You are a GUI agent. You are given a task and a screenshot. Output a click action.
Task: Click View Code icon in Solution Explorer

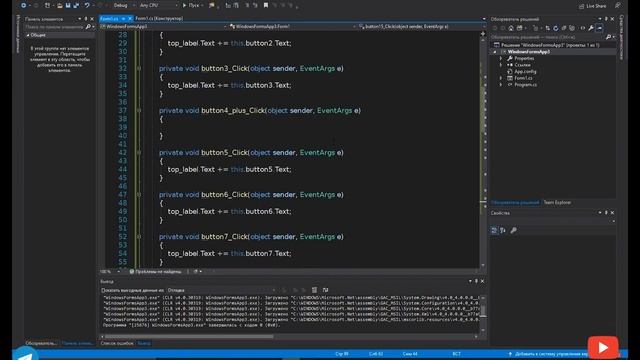coord(583,28)
